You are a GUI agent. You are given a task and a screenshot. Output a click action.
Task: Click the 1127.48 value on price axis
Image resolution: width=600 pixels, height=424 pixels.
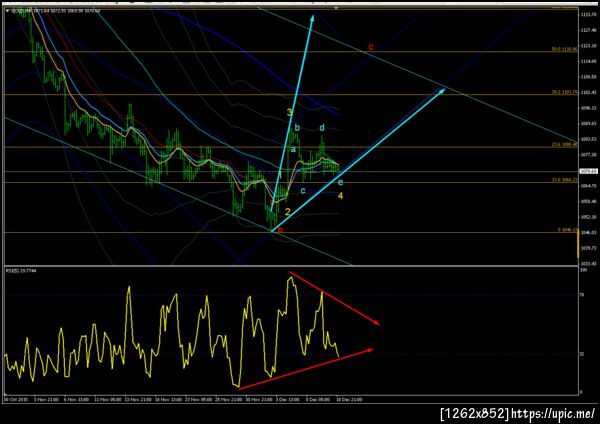(x=588, y=30)
